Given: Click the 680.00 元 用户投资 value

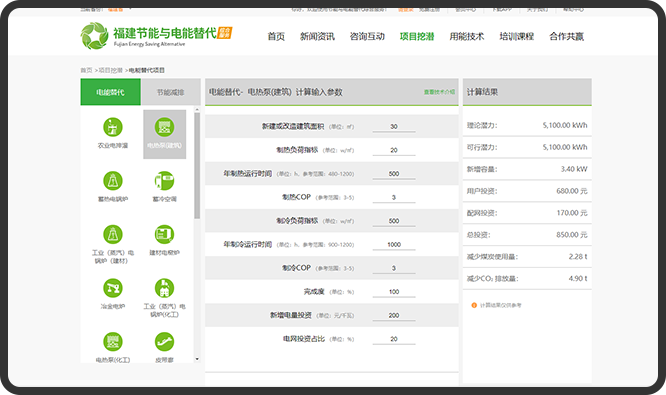Looking at the screenshot, I should (x=572, y=191).
